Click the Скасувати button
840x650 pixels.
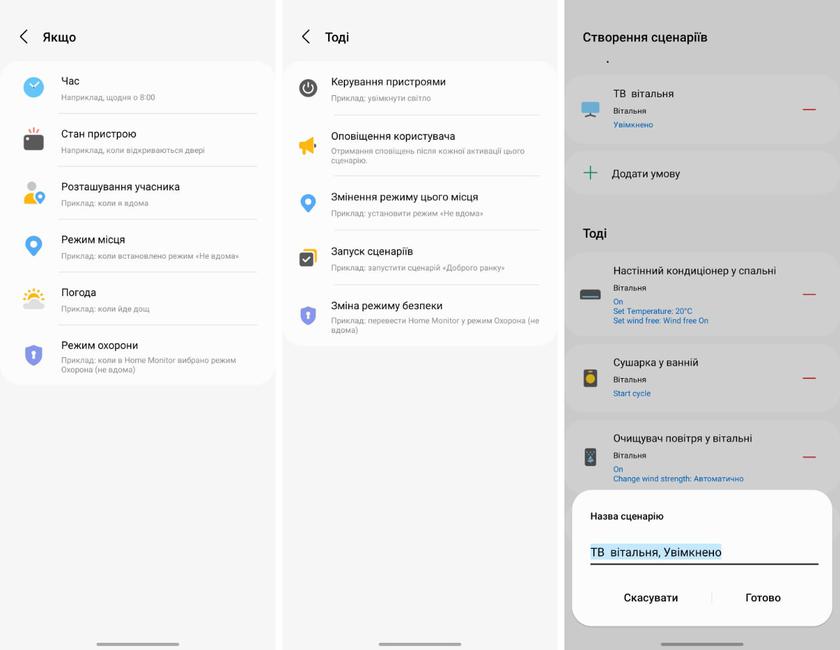pyautogui.click(x=650, y=597)
